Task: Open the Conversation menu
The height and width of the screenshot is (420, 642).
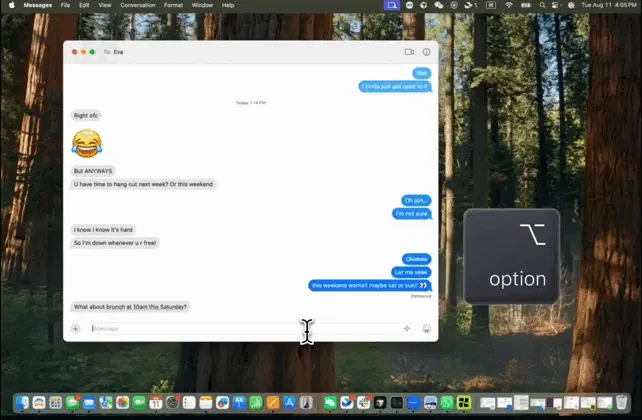Action: pyautogui.click(x=138, y=5)
